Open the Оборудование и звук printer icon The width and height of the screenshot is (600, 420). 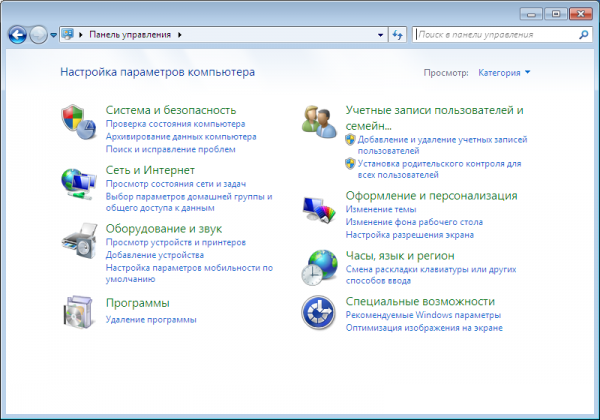[x=79, y=241]
